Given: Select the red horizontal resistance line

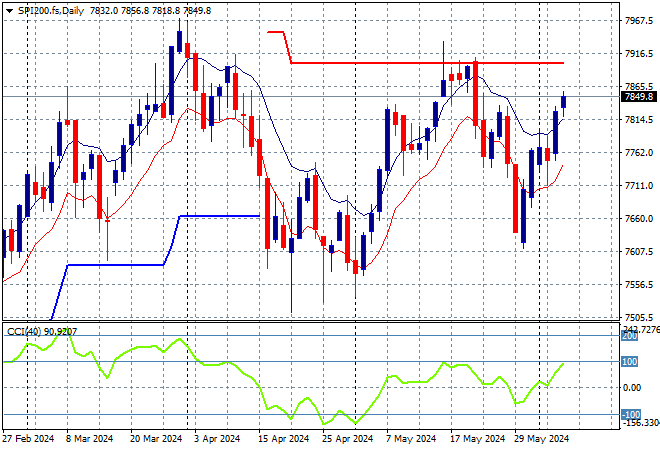Looking at the screenshot, I should [x=430, y=63].
